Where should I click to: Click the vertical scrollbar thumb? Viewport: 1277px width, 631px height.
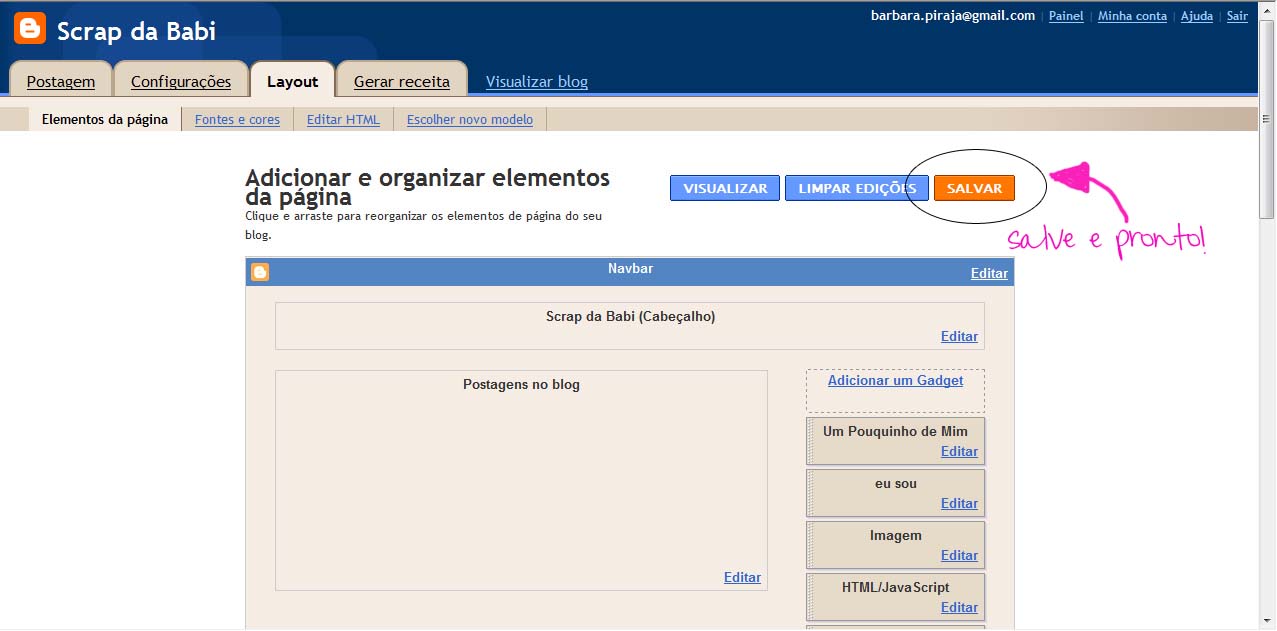1267,118
